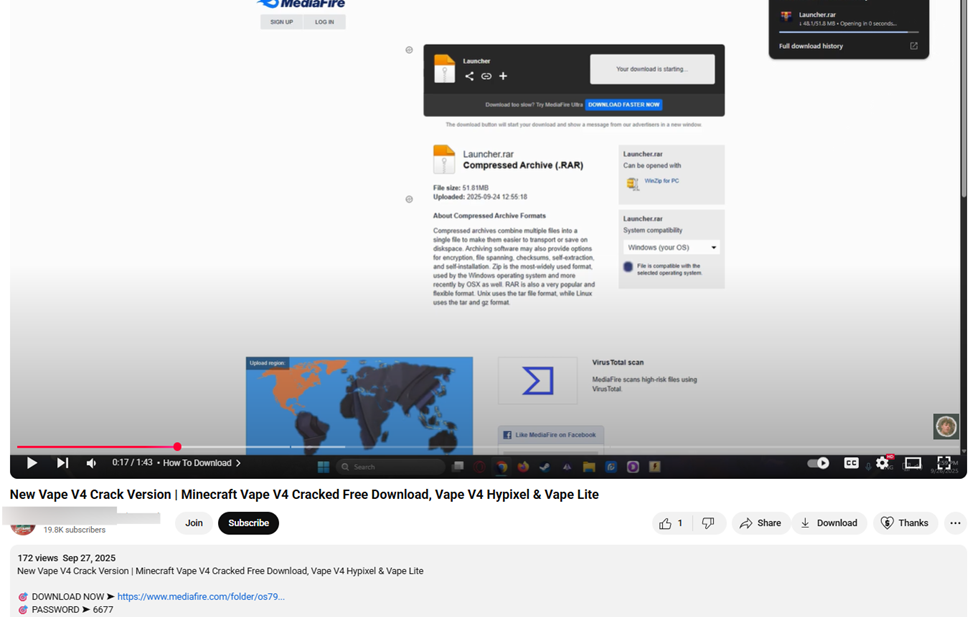The width and height of the screenshot is (975, 617).
Task: Mute the video volume
Action: click(x=91, y=463)
